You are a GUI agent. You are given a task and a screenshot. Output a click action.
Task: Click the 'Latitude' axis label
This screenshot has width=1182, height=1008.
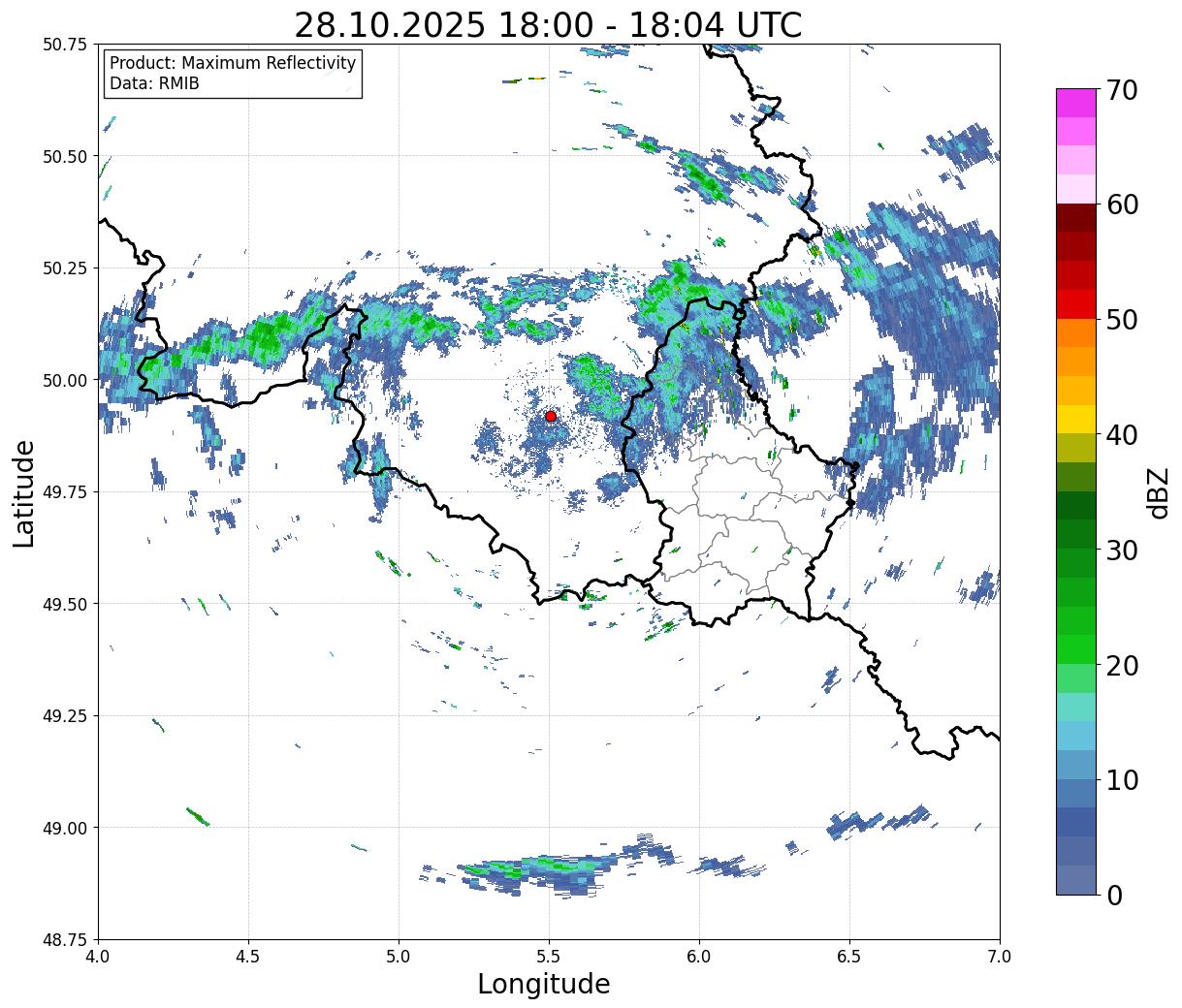coord(24,492)
